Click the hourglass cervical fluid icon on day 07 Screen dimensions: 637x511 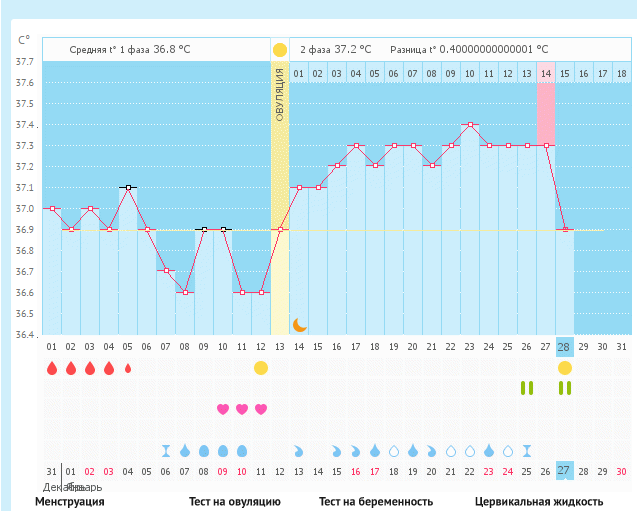[x=166, y=450]
